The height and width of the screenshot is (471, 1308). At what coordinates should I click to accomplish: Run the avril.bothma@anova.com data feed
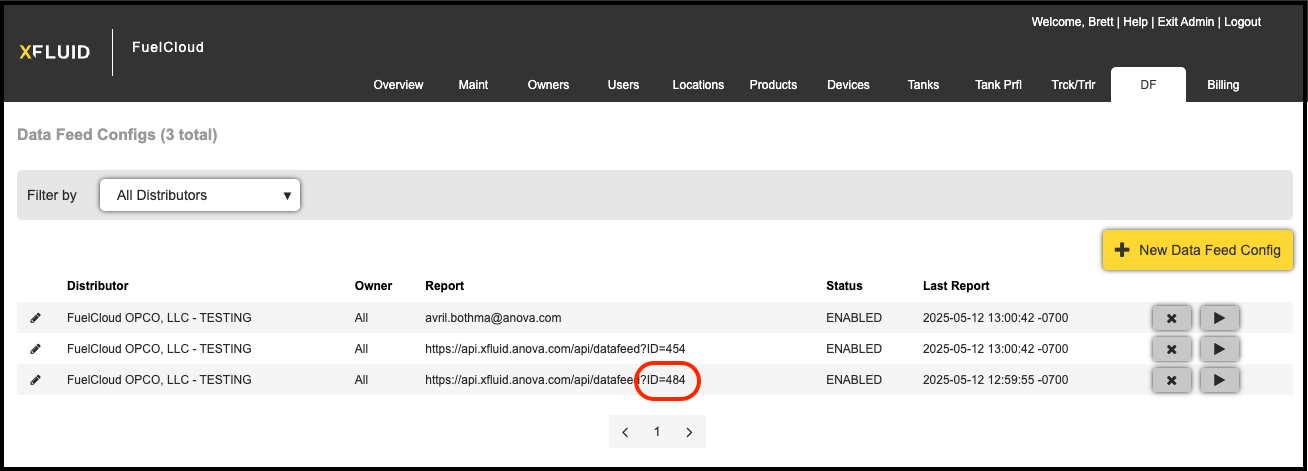click(1220, 319)
